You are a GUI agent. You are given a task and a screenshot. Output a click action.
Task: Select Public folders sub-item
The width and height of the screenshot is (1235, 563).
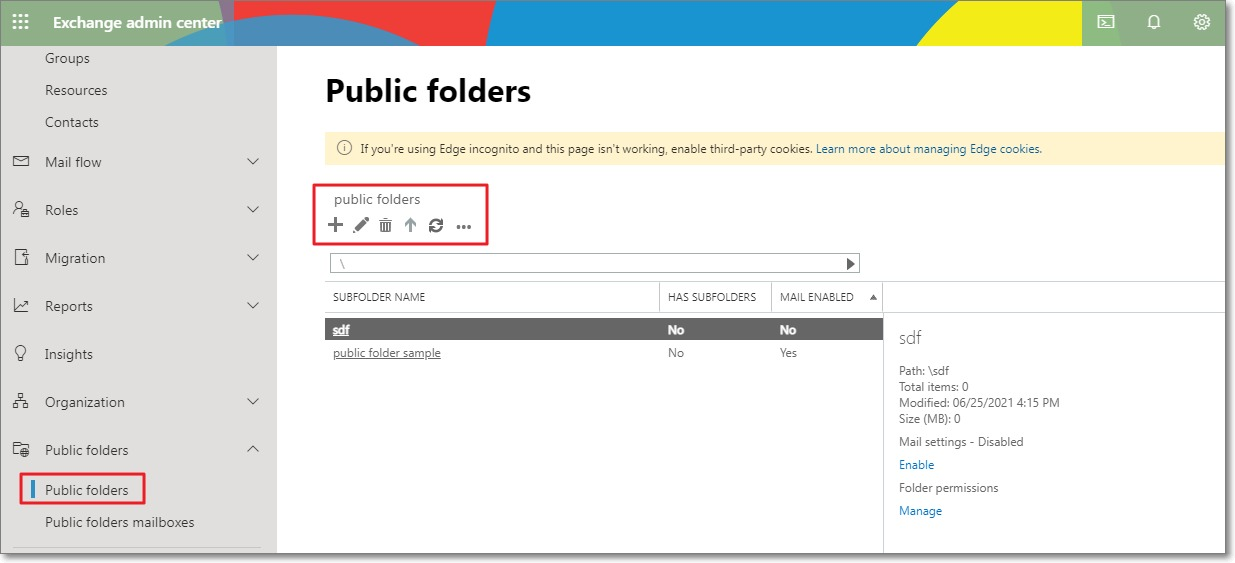pos(87,490)
